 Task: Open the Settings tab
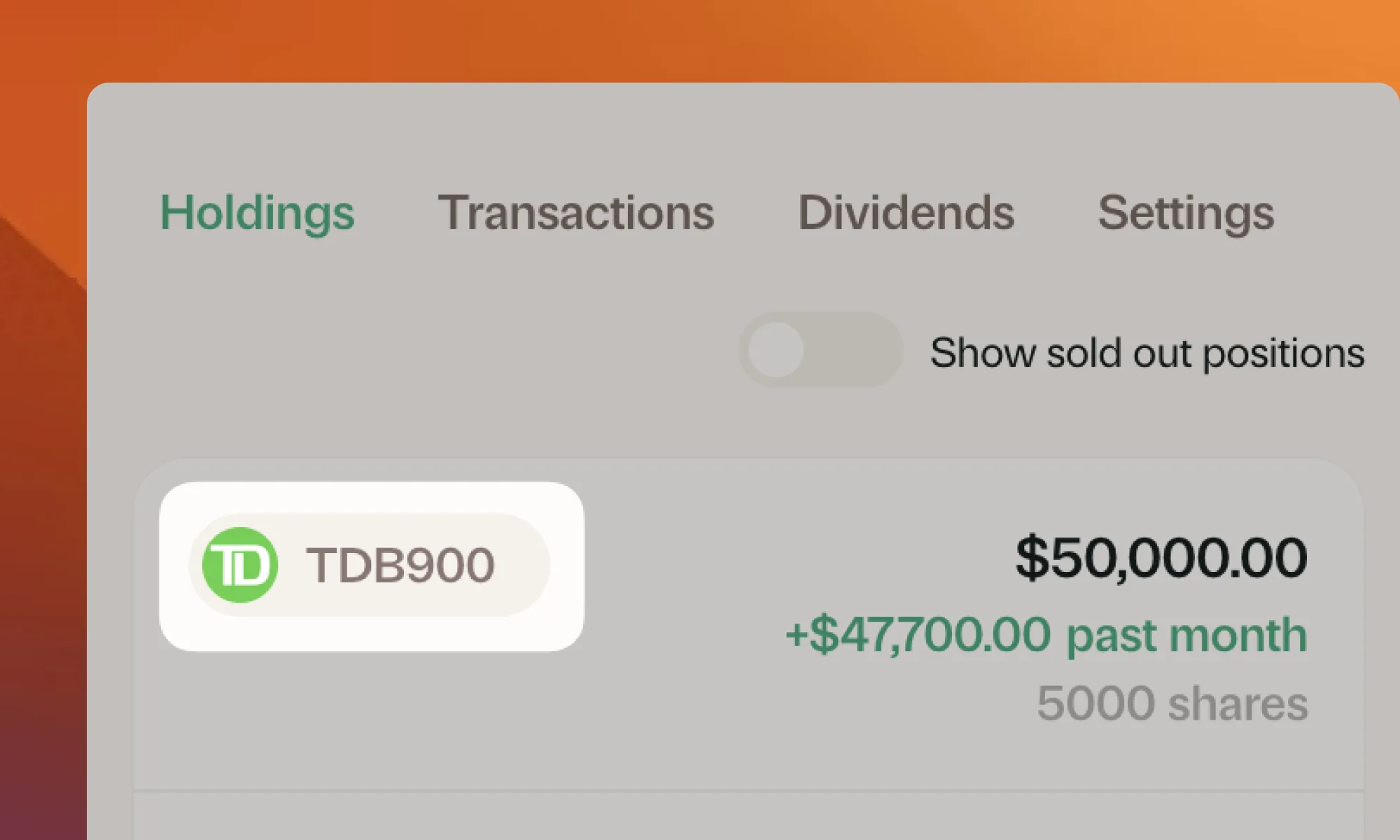pyautogui.click(x=1186, y=213)
